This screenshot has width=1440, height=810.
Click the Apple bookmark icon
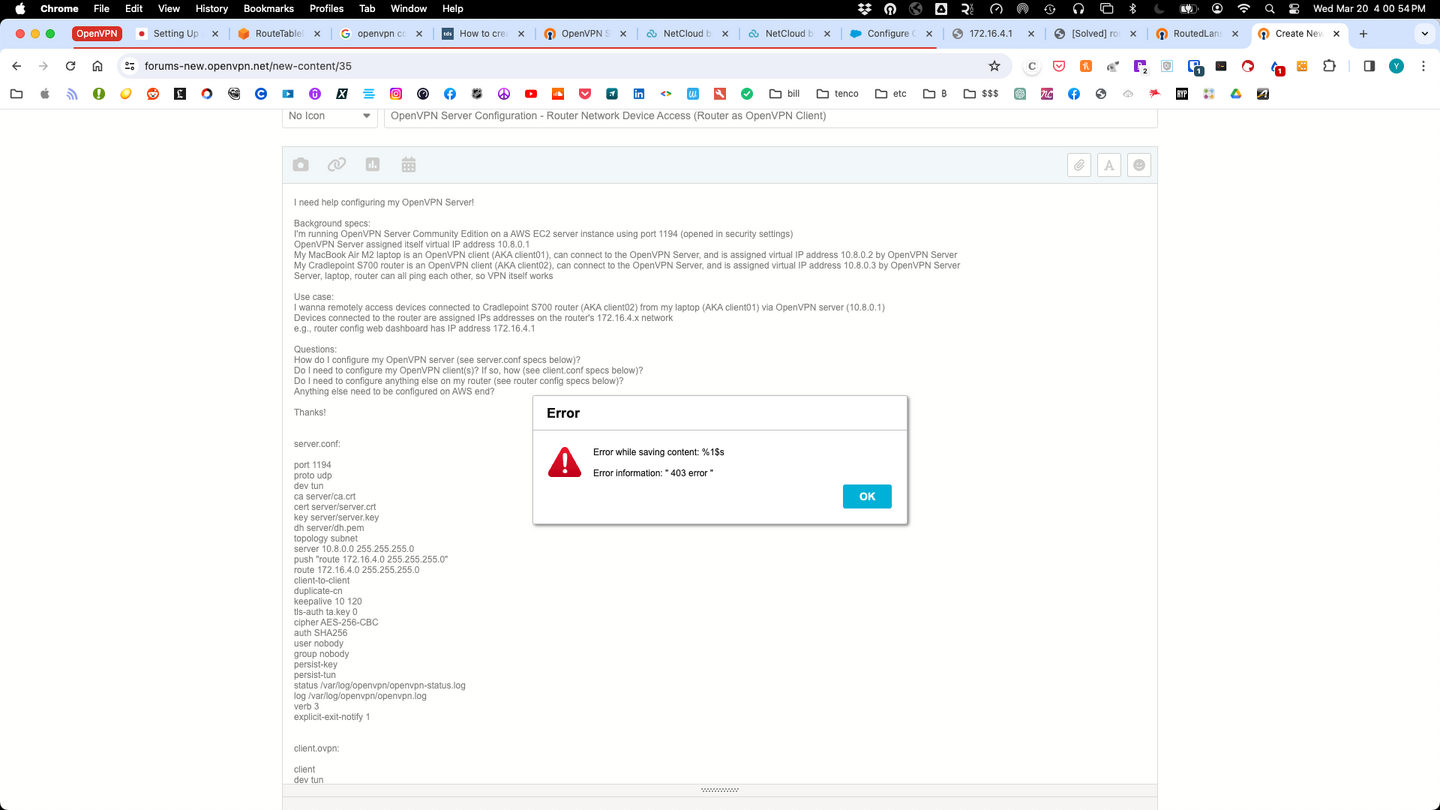[45, 94]
